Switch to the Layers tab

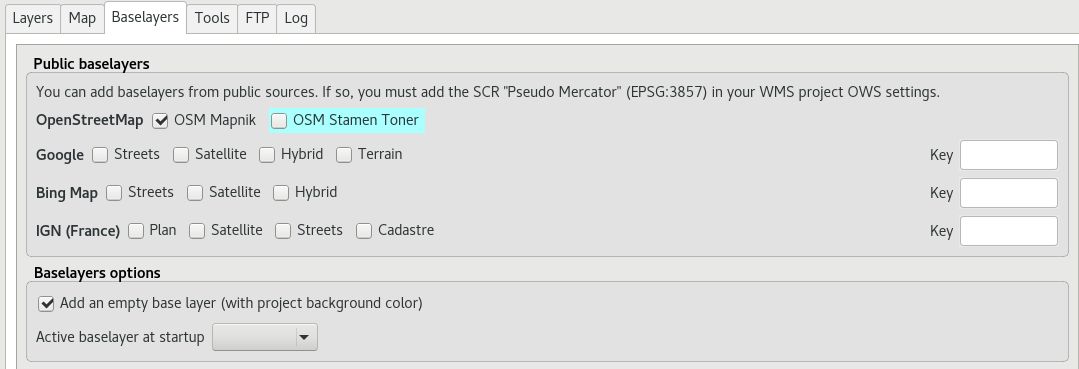point(32,19)
